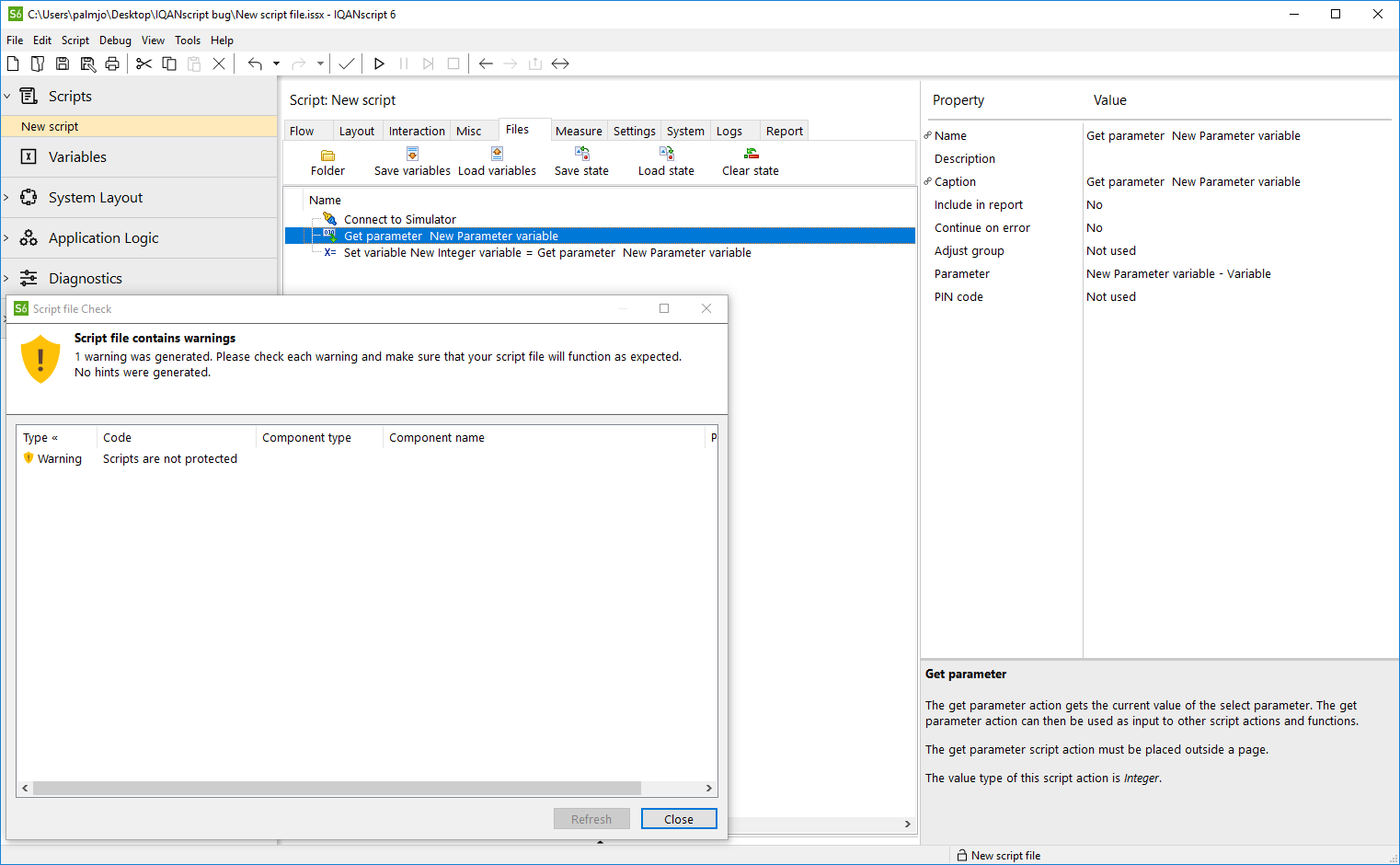1400x865 pixels.
Task: Click the warning list horizontal scrollbar
Action: click(x=337, y=789)
